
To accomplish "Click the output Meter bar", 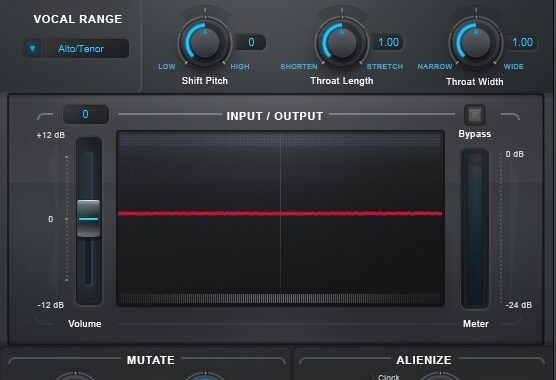I will (x=475, y=229).
